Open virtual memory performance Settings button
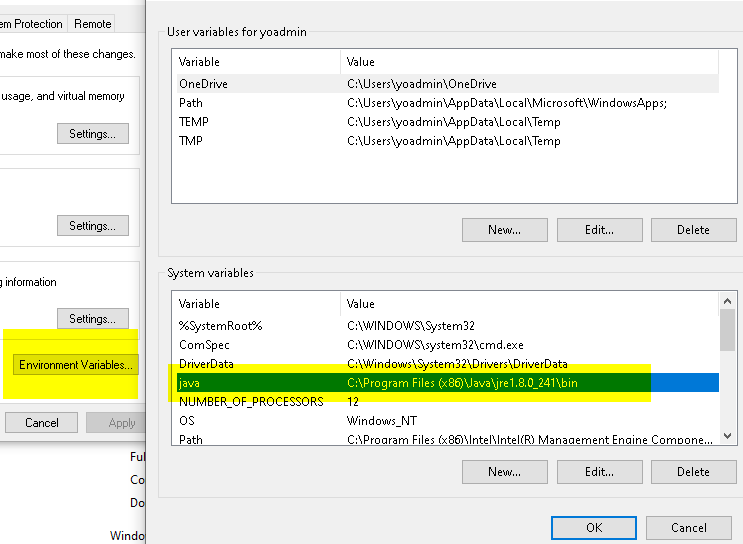The image size is (743, 544). click(92, 134)
